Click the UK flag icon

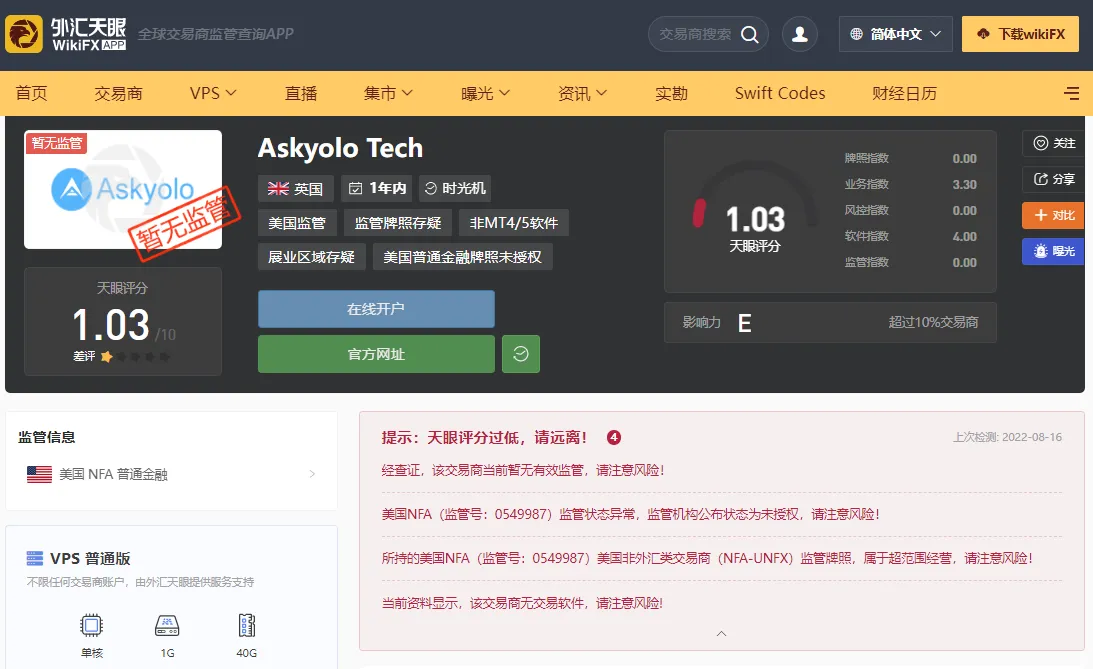pyautogui.click(x=278, y=188)
